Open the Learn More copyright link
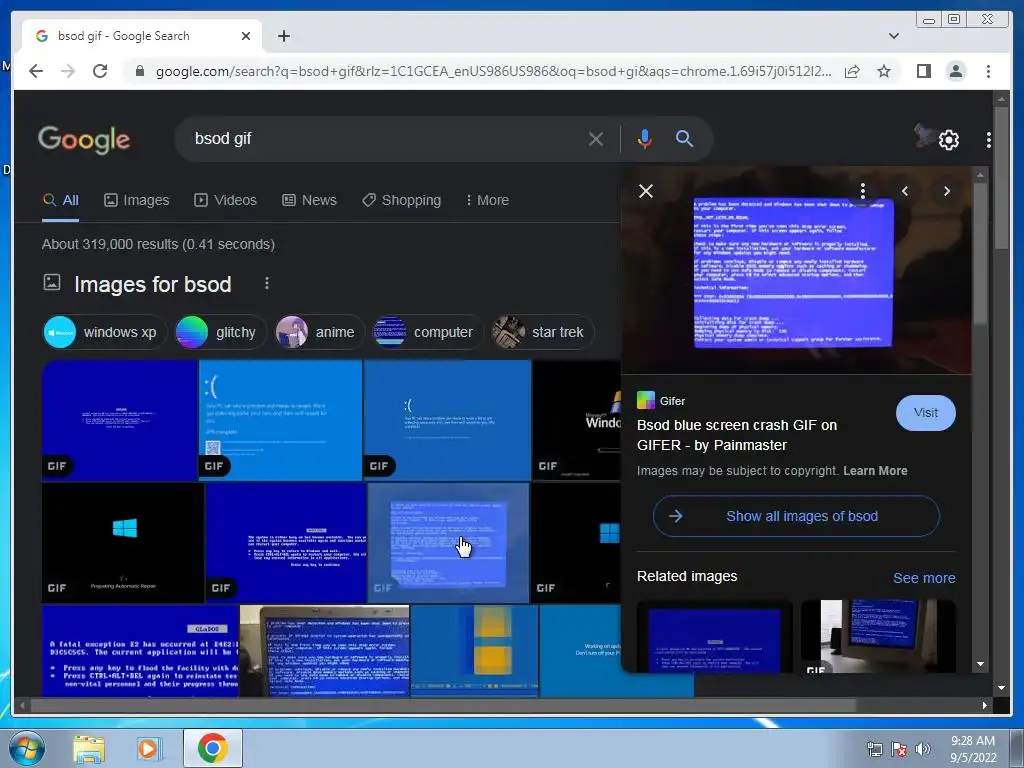The width and height of the screenshot is (1024, 768). (x=875, y=471)
